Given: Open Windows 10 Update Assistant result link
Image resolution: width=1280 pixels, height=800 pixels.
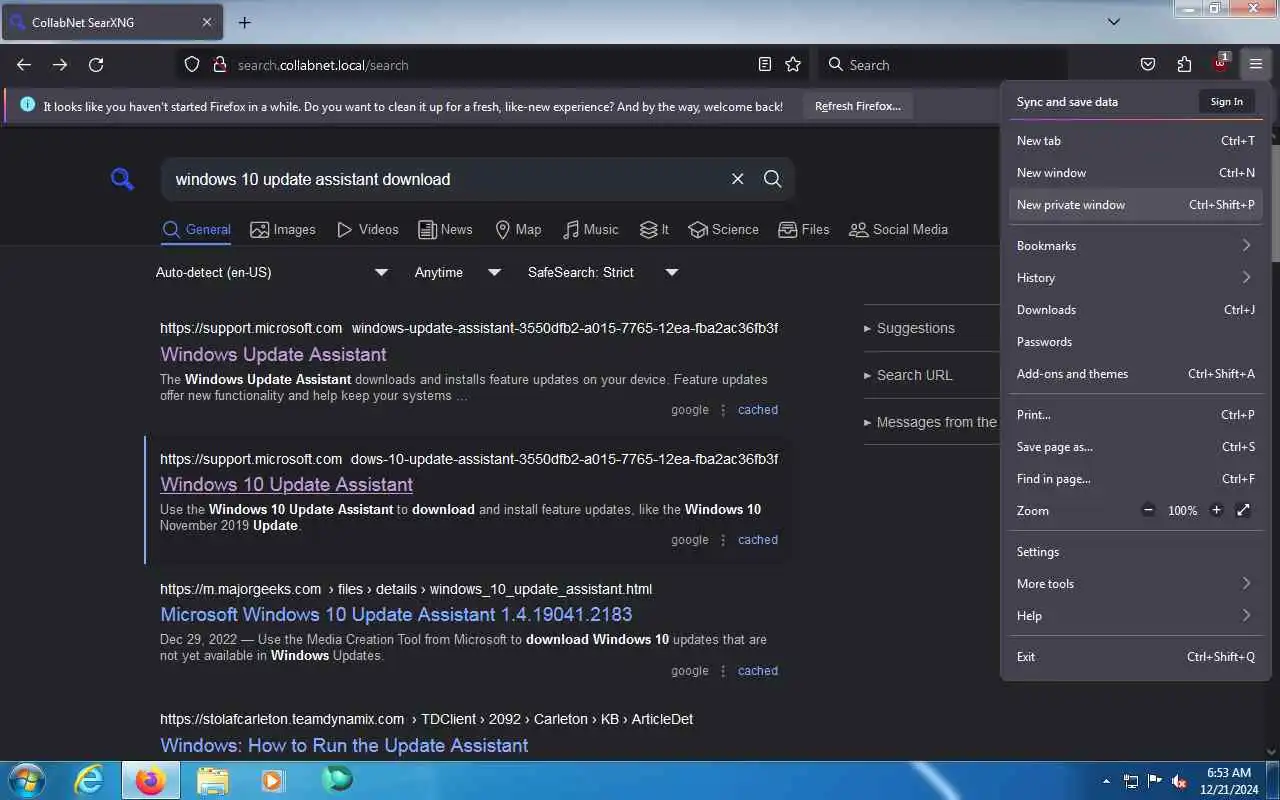Looking at the screenshot, I should 286,484.
